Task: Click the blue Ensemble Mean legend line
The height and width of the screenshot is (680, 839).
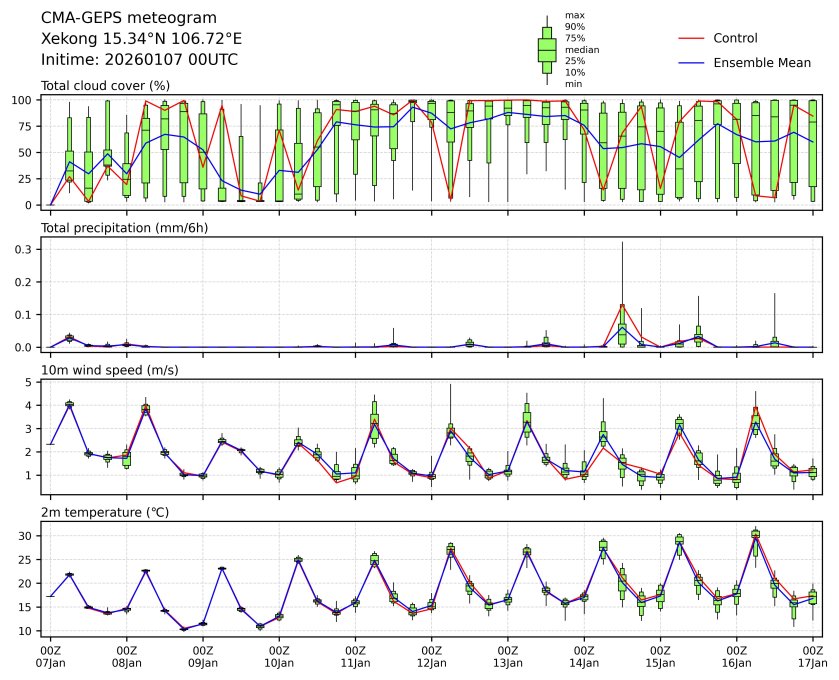Action: [x=691, y=63]
